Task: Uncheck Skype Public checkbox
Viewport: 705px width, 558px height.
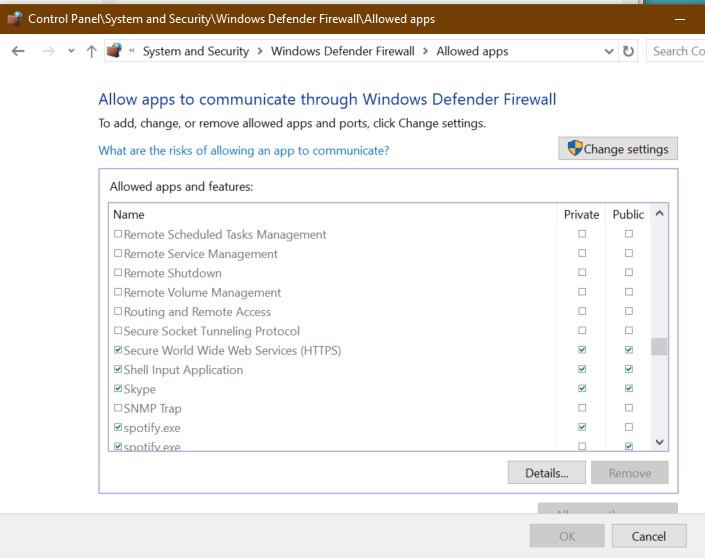Action: 629,388
